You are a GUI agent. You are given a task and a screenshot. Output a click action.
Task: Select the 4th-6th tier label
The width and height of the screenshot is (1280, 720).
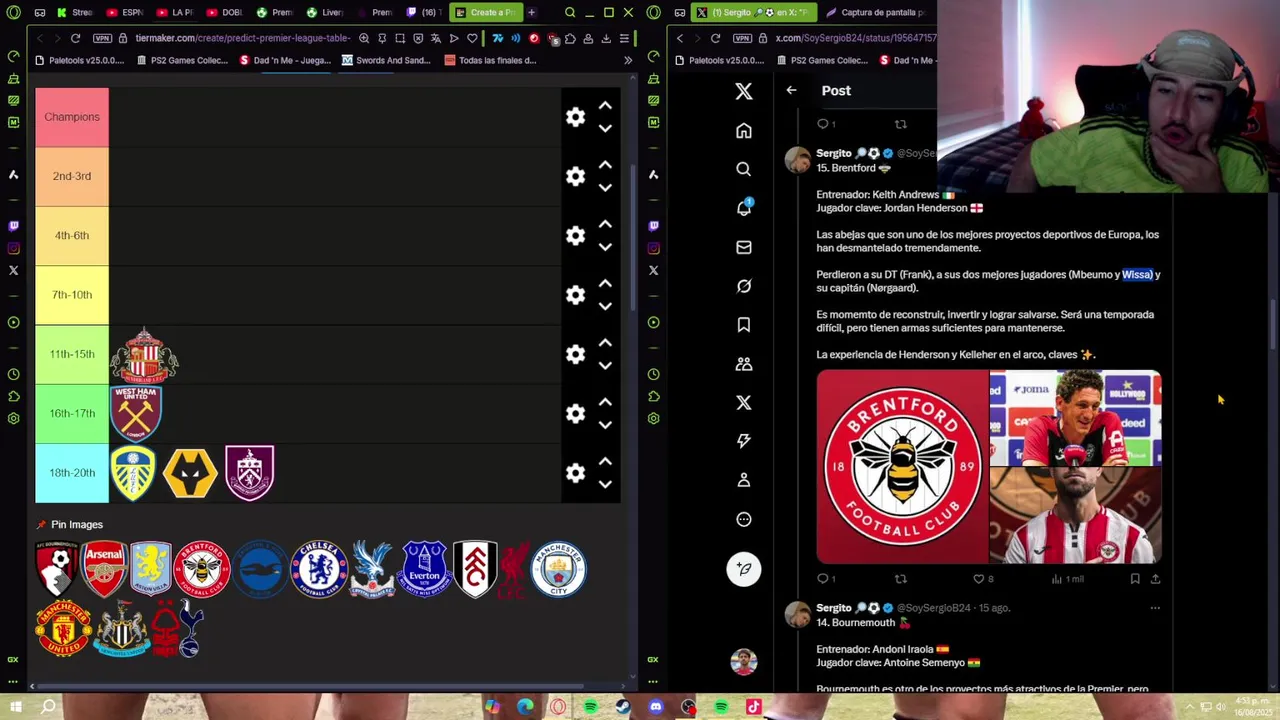coord(72,235)
